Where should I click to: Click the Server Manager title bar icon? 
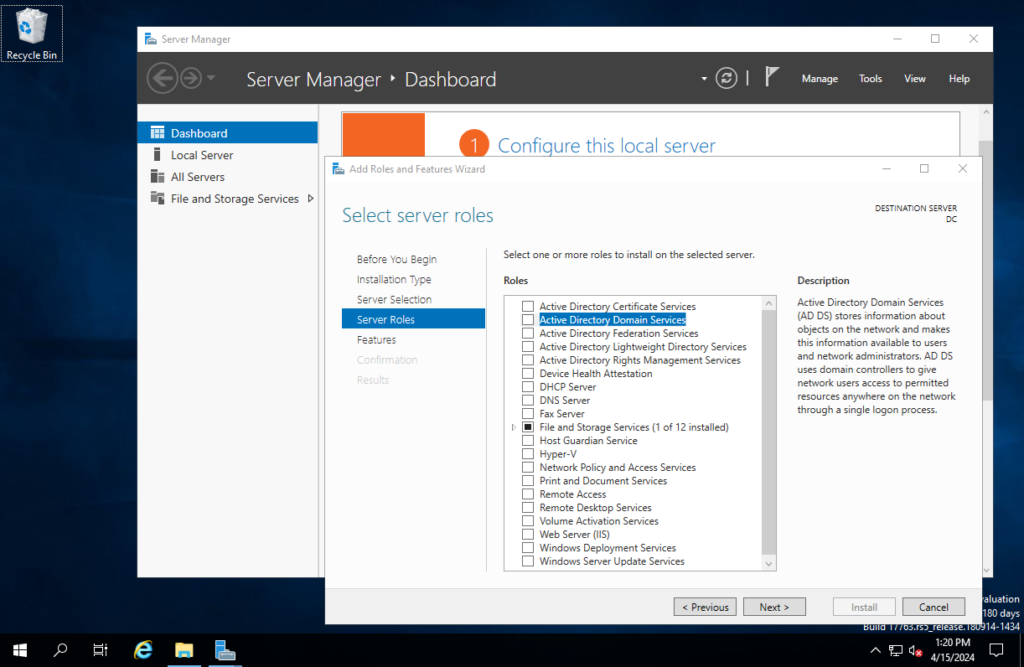point(150,39)
